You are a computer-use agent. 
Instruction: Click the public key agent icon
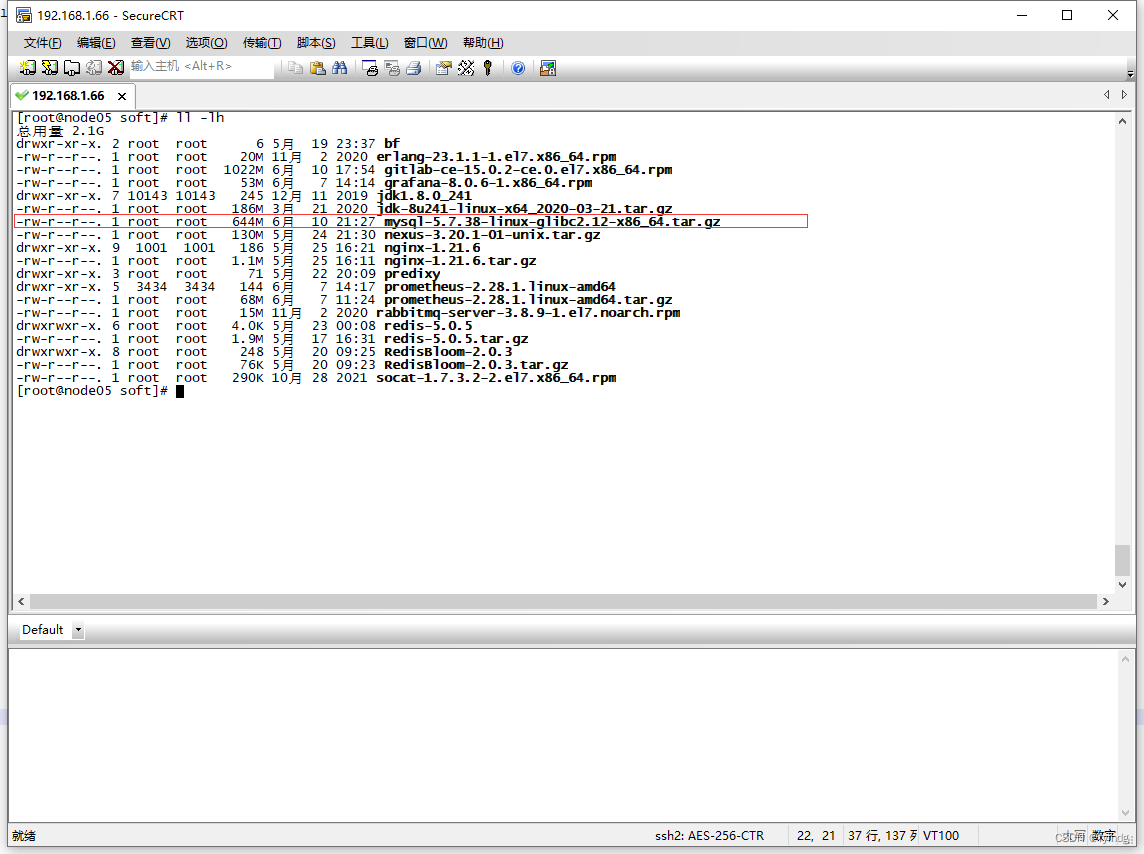[x=487, y=68]
